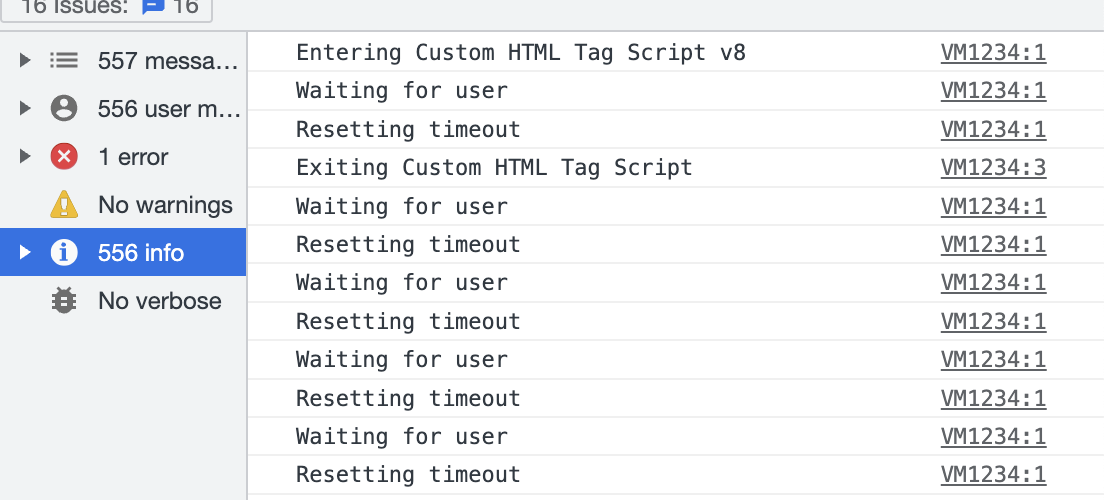Open VM1234:1 link beside first Waiting for user
The width and height of the screenshot is (1104, 500).
click(993, 91)
